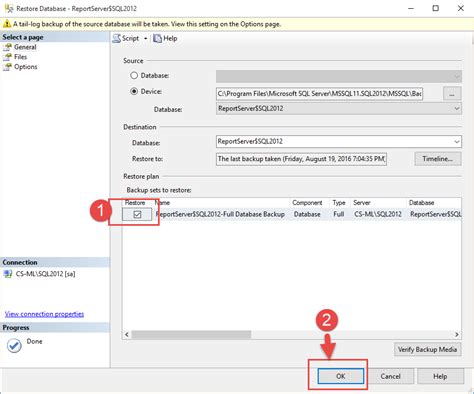Click the Server column header
474x394 pixels.
pos(362,203)
